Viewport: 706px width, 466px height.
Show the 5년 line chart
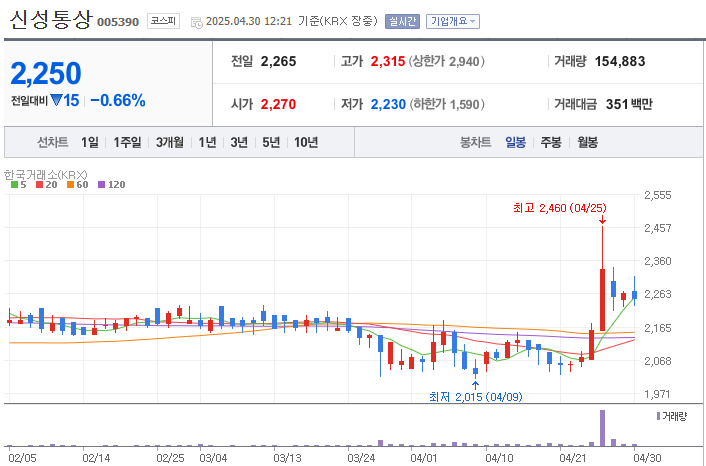pyautogui.click(x=271, y=143)
